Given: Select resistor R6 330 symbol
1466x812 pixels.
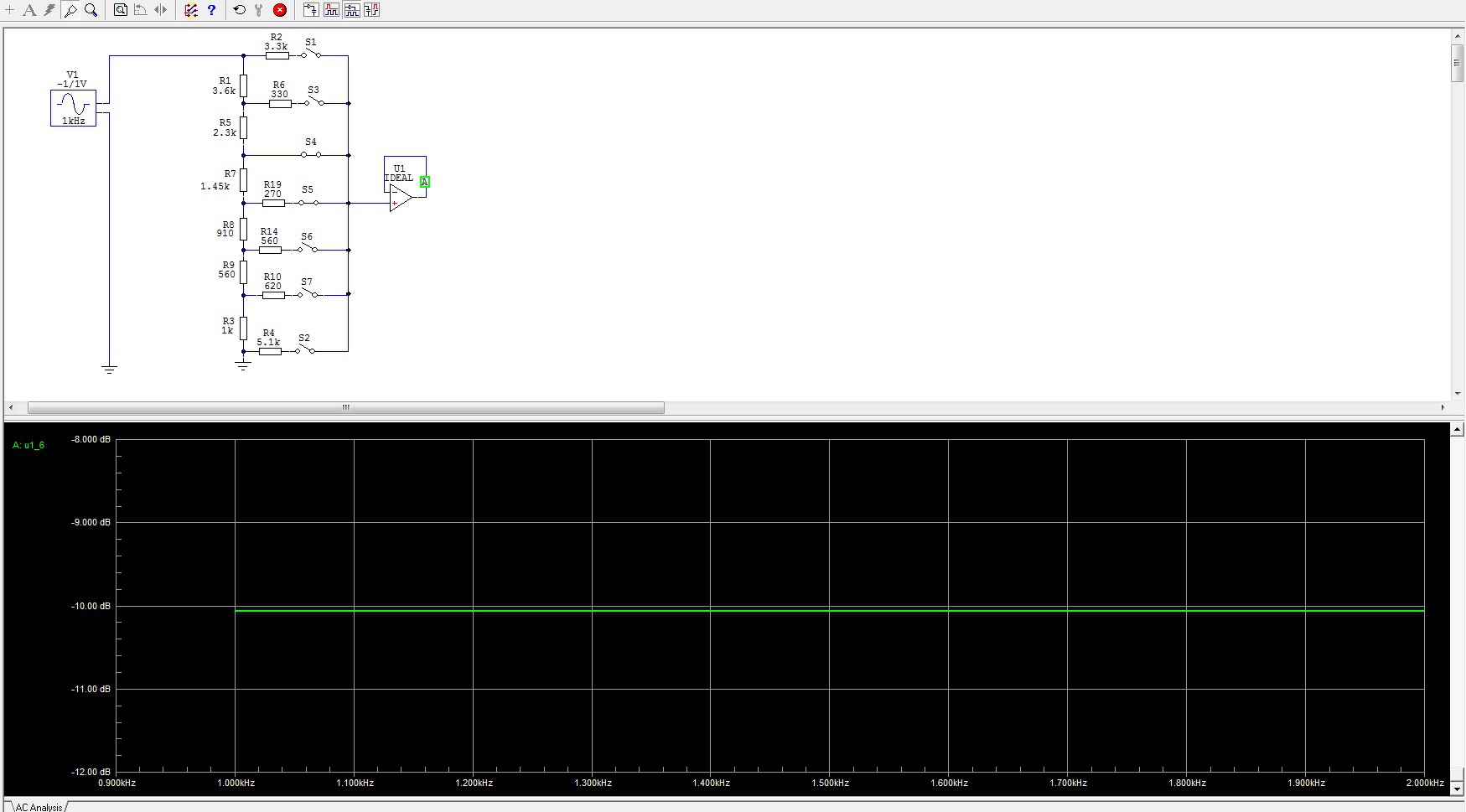Looking at the screenshot, I should click(280, 103).
